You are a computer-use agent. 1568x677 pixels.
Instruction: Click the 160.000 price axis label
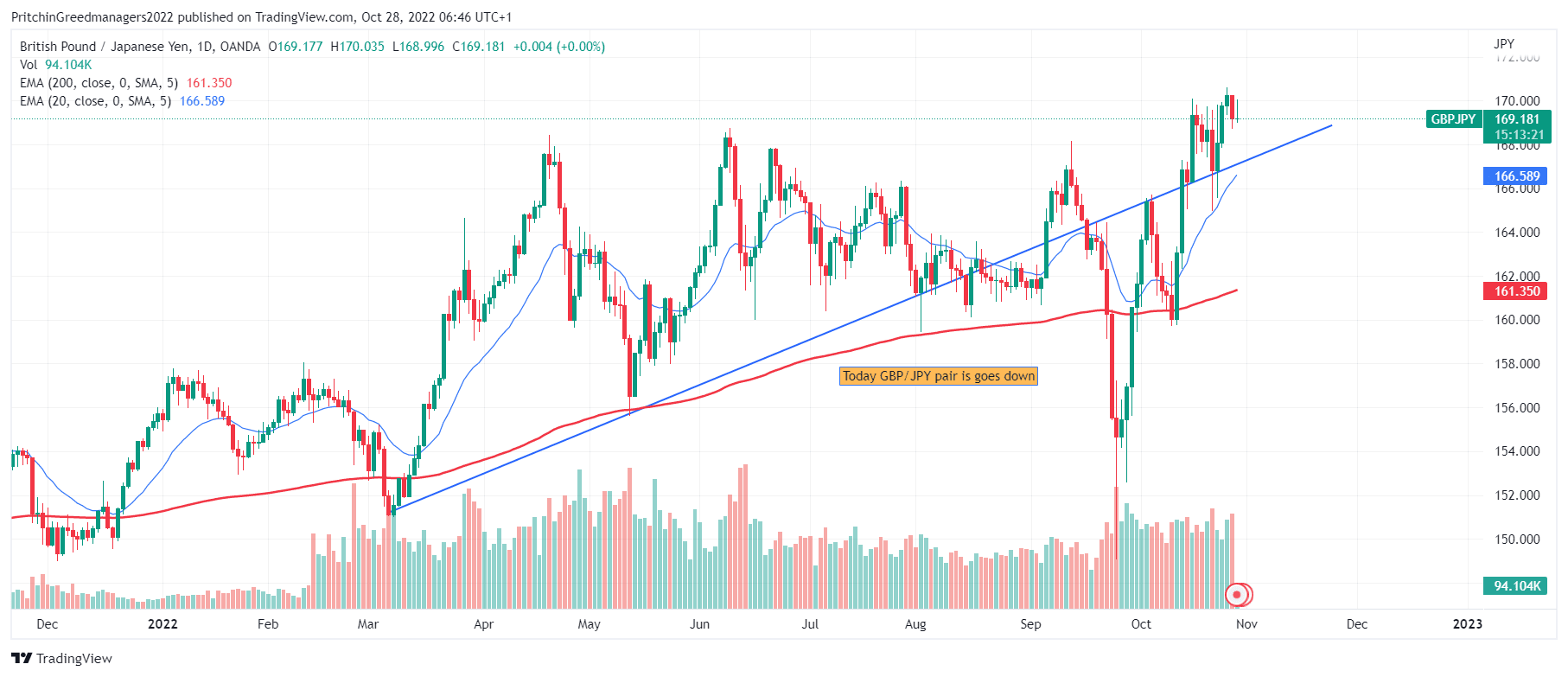(x=1517, y=320)
